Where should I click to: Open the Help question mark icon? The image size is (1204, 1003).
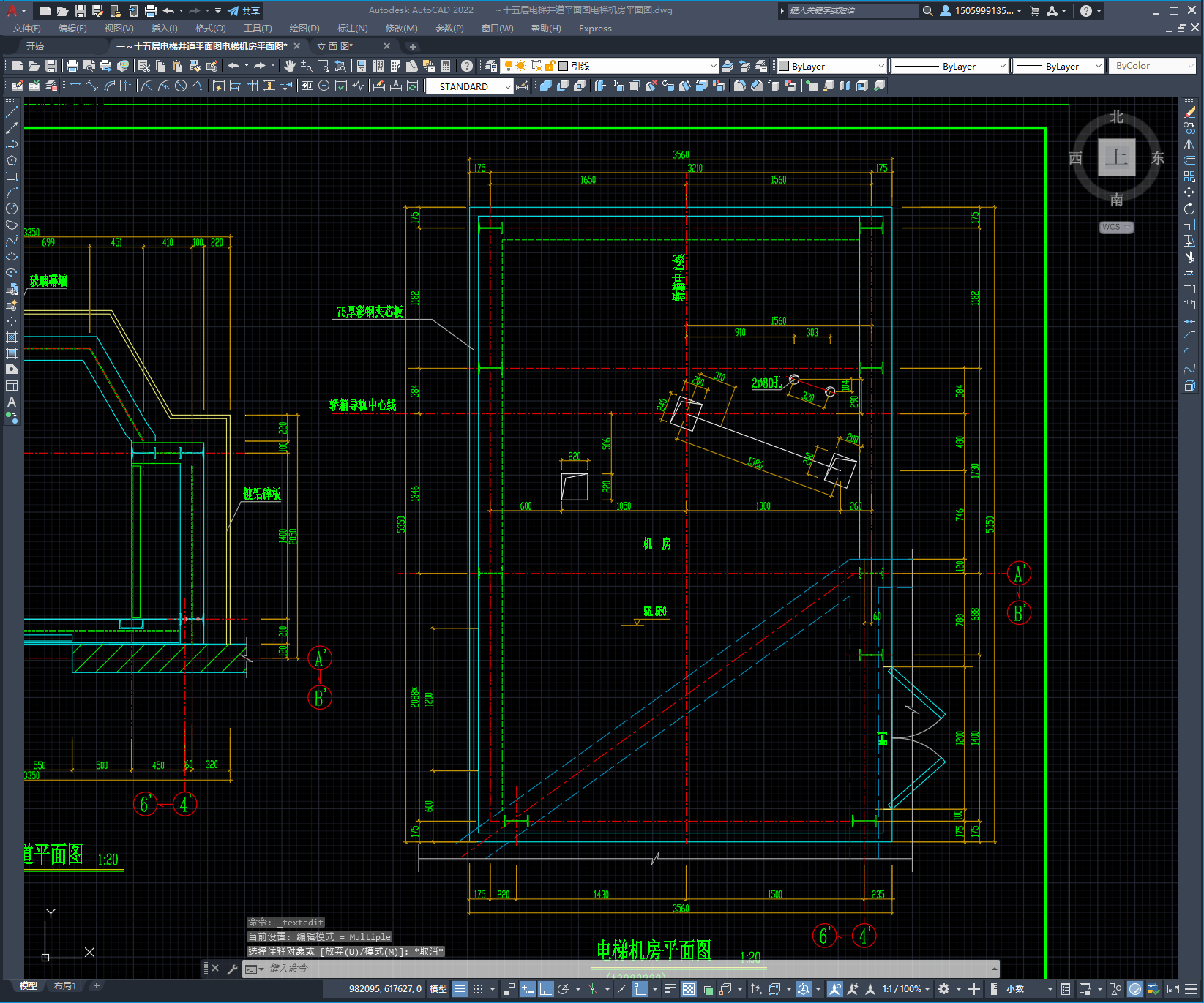pos(467,66)
